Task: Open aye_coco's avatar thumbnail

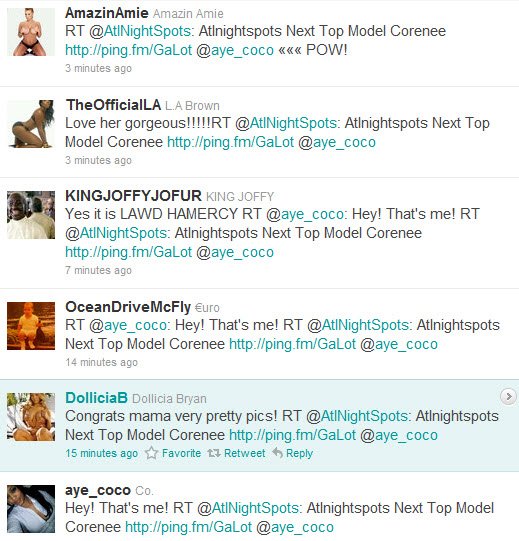Action: [x=31, y=509]
